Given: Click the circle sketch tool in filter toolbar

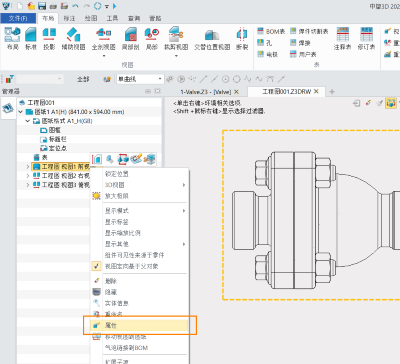Looking at the screenshot, I should coord(237,79).
